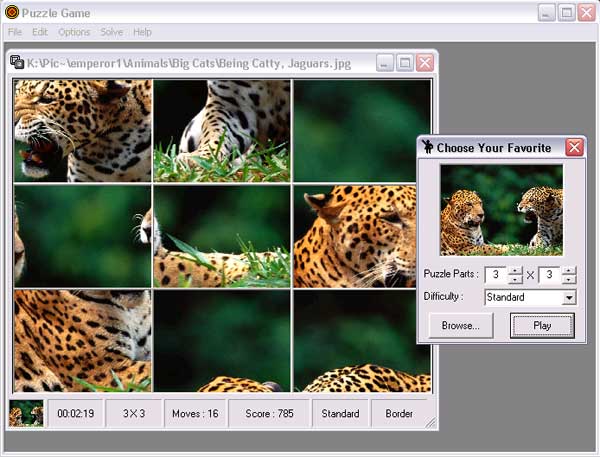Click the Puzzle Game app icon in title bar

10,13
